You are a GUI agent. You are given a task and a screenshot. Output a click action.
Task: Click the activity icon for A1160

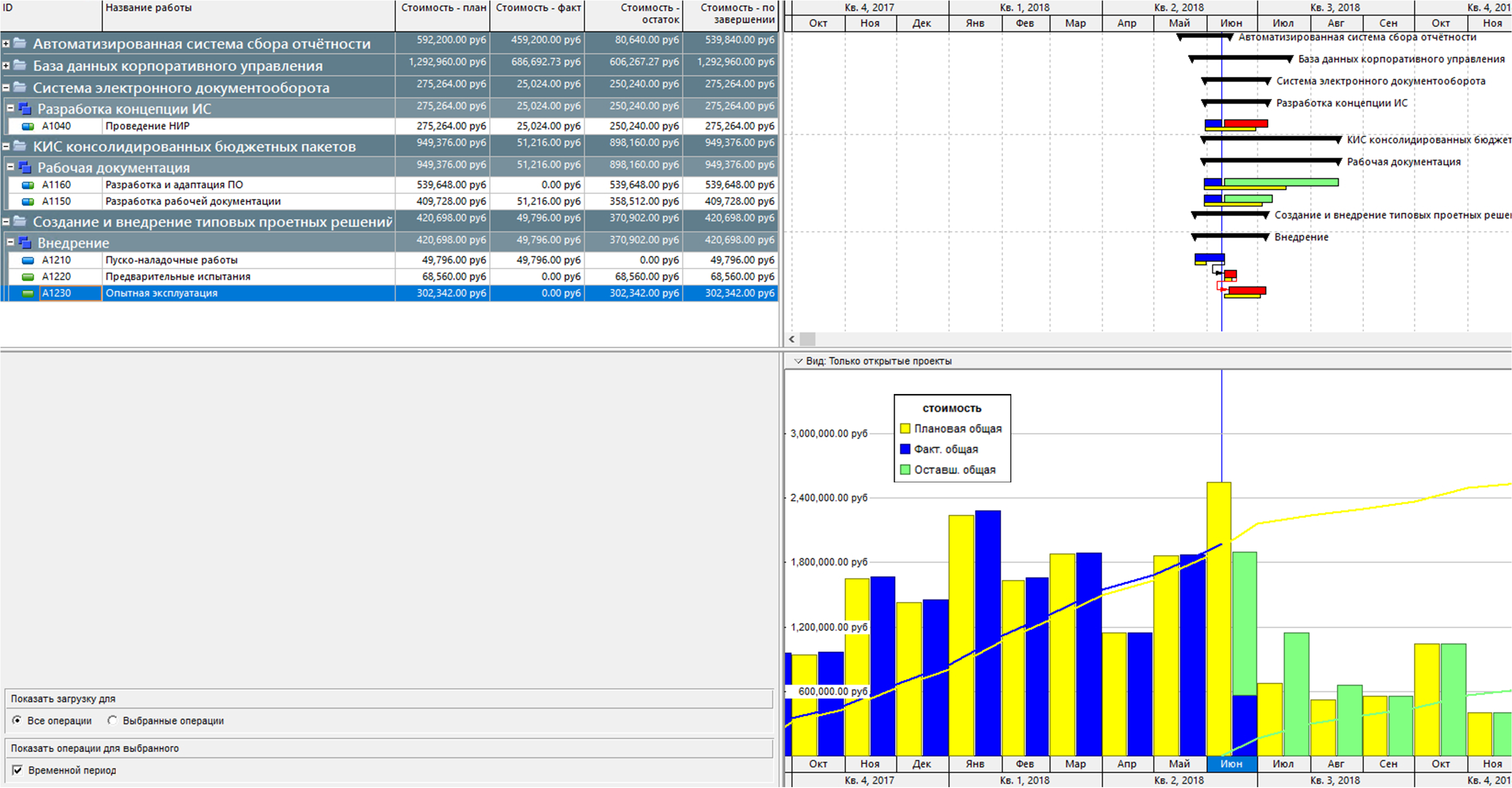point(28,185)
